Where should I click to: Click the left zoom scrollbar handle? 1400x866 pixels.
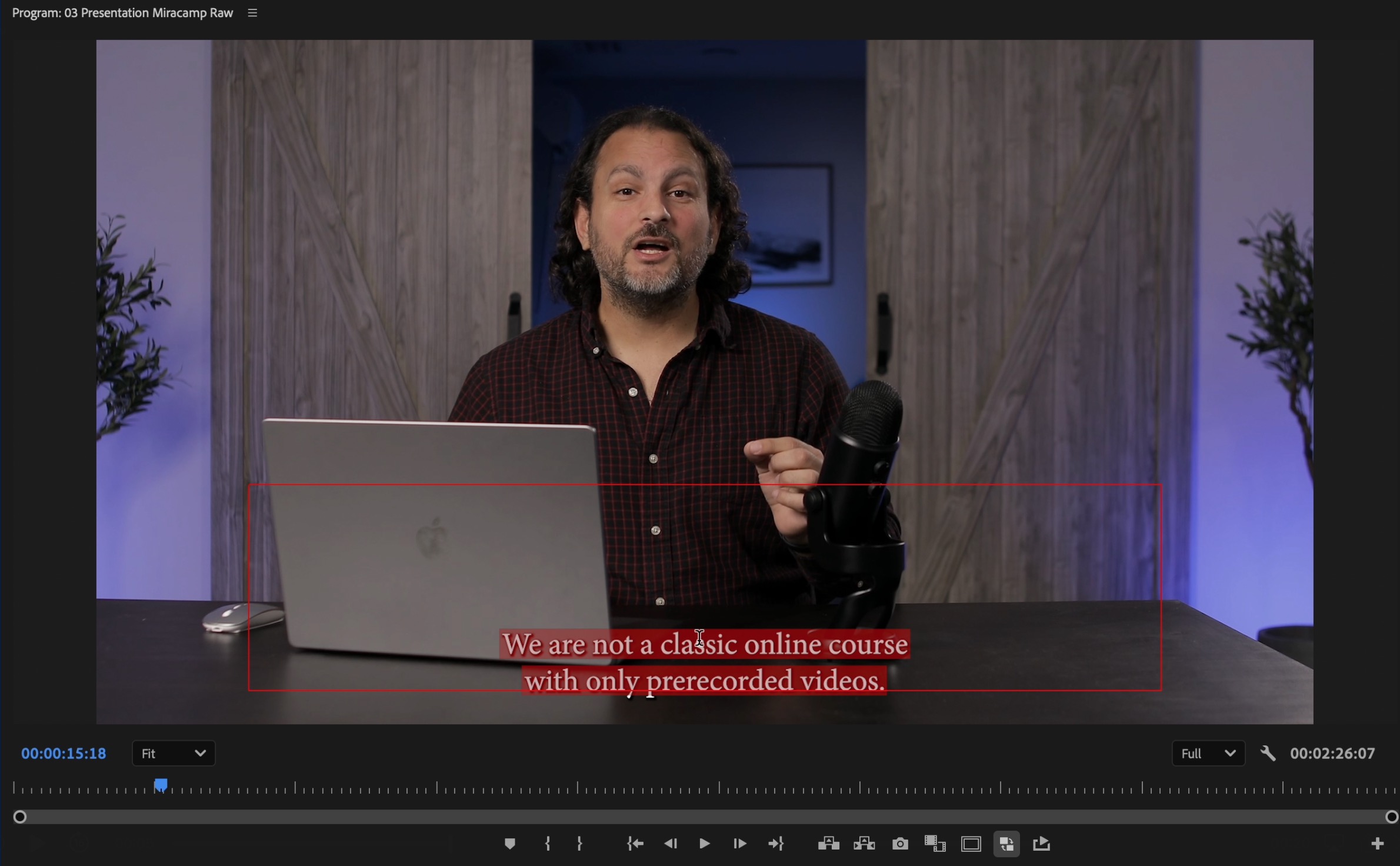[x=20, y=817]
